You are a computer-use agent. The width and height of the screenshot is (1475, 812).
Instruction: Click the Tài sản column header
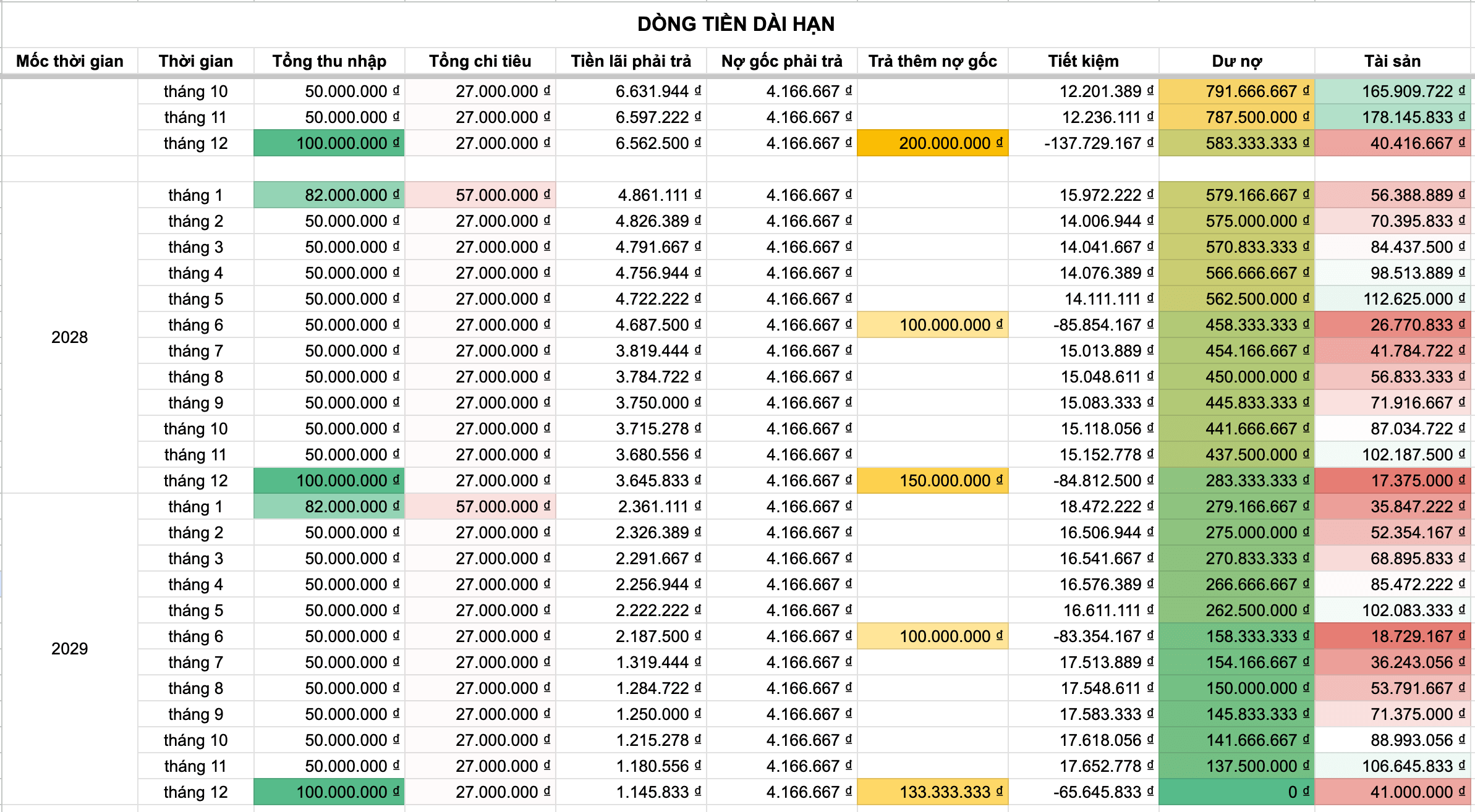[x=1393, y=61]
